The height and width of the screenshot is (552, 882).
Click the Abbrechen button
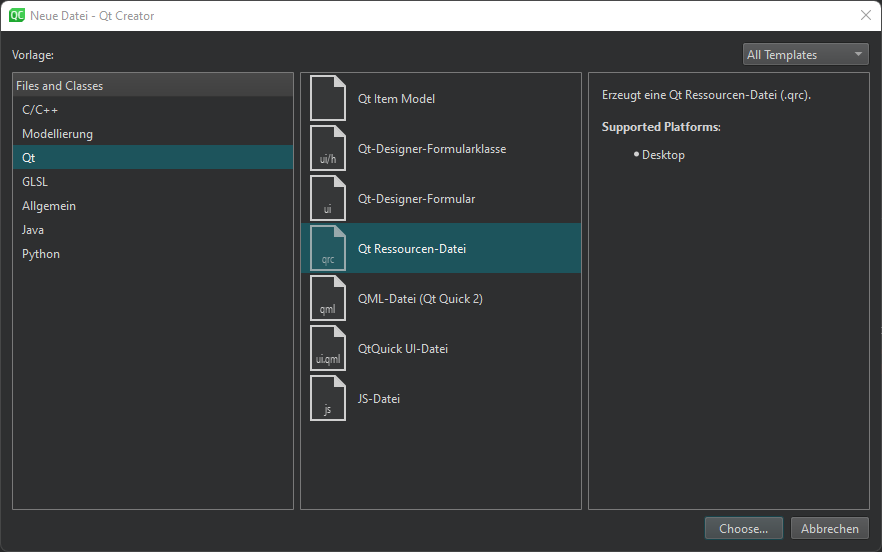coord(830,528)
